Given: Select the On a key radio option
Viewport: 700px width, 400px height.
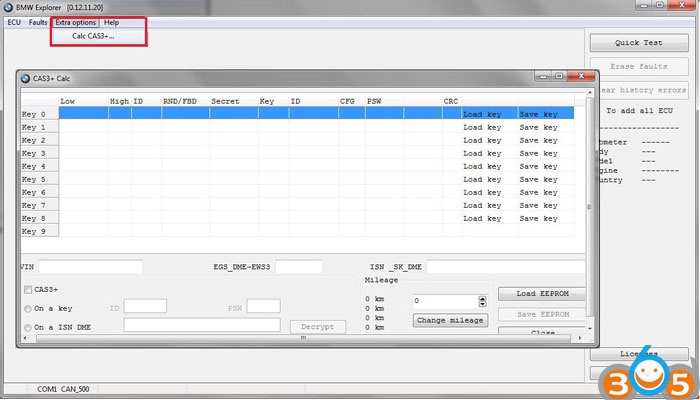Looking at the screenshot, I should point(28,308).
